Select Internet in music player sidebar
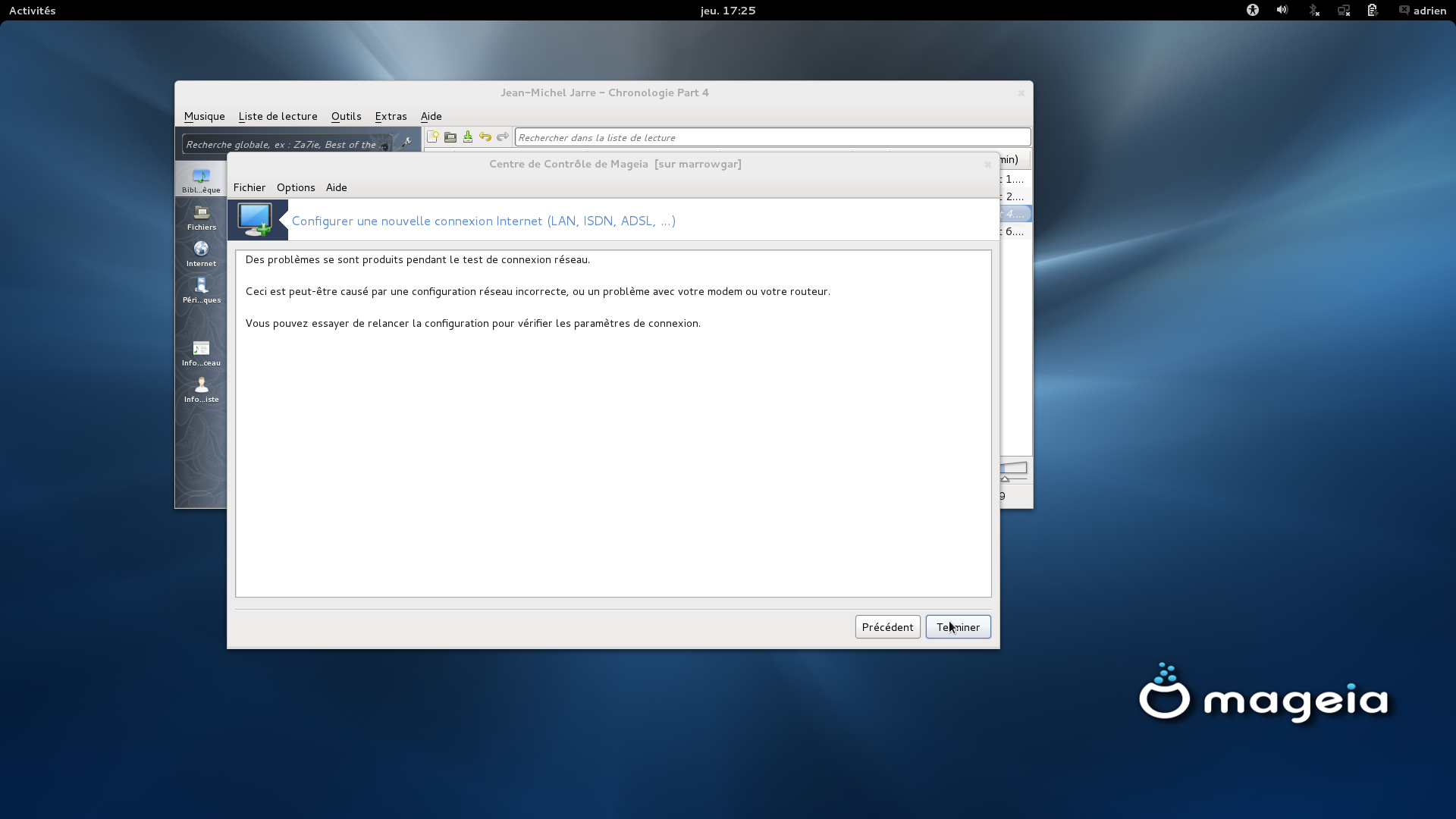The width and height of the screenshot is (1456, 819). click(x=201, y=254)
